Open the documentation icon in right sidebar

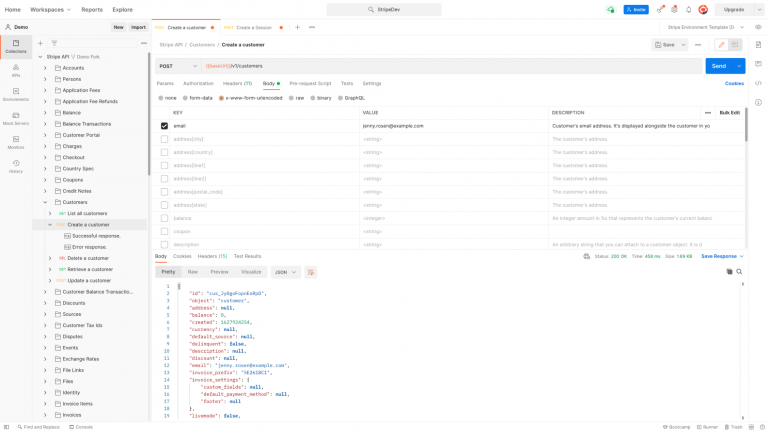click(758, 45)
